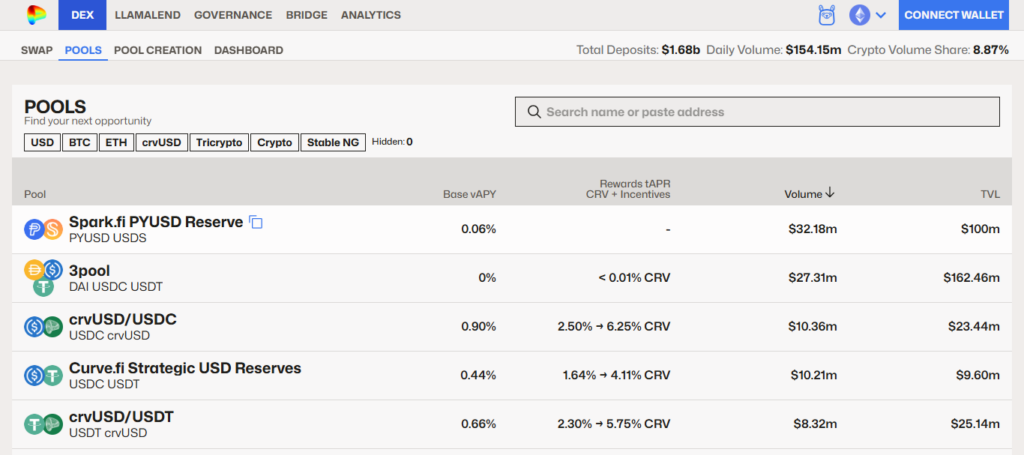Click the Curve rainbow logo

point(36,14)
